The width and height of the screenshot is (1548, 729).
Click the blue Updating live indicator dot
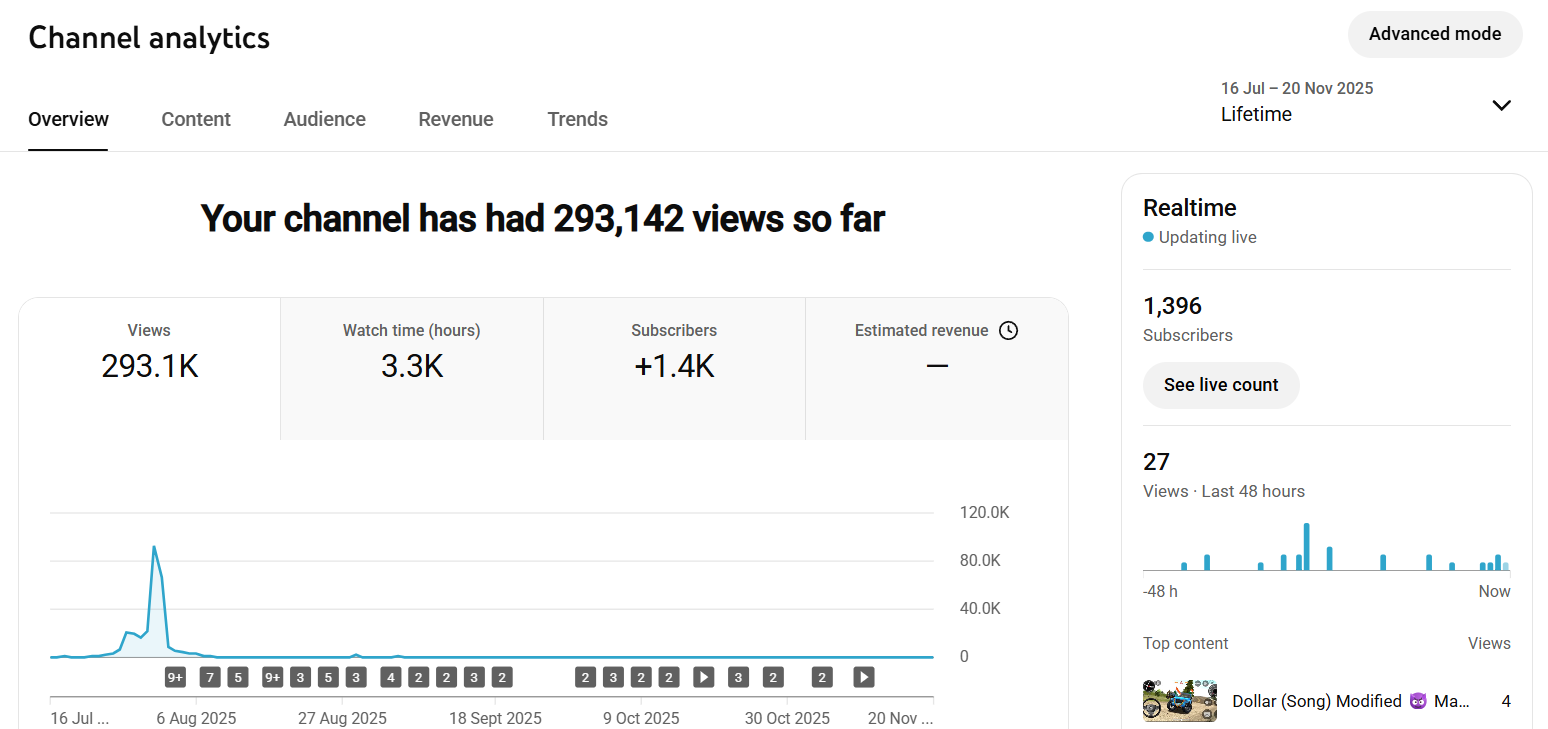coord(1148,238)
